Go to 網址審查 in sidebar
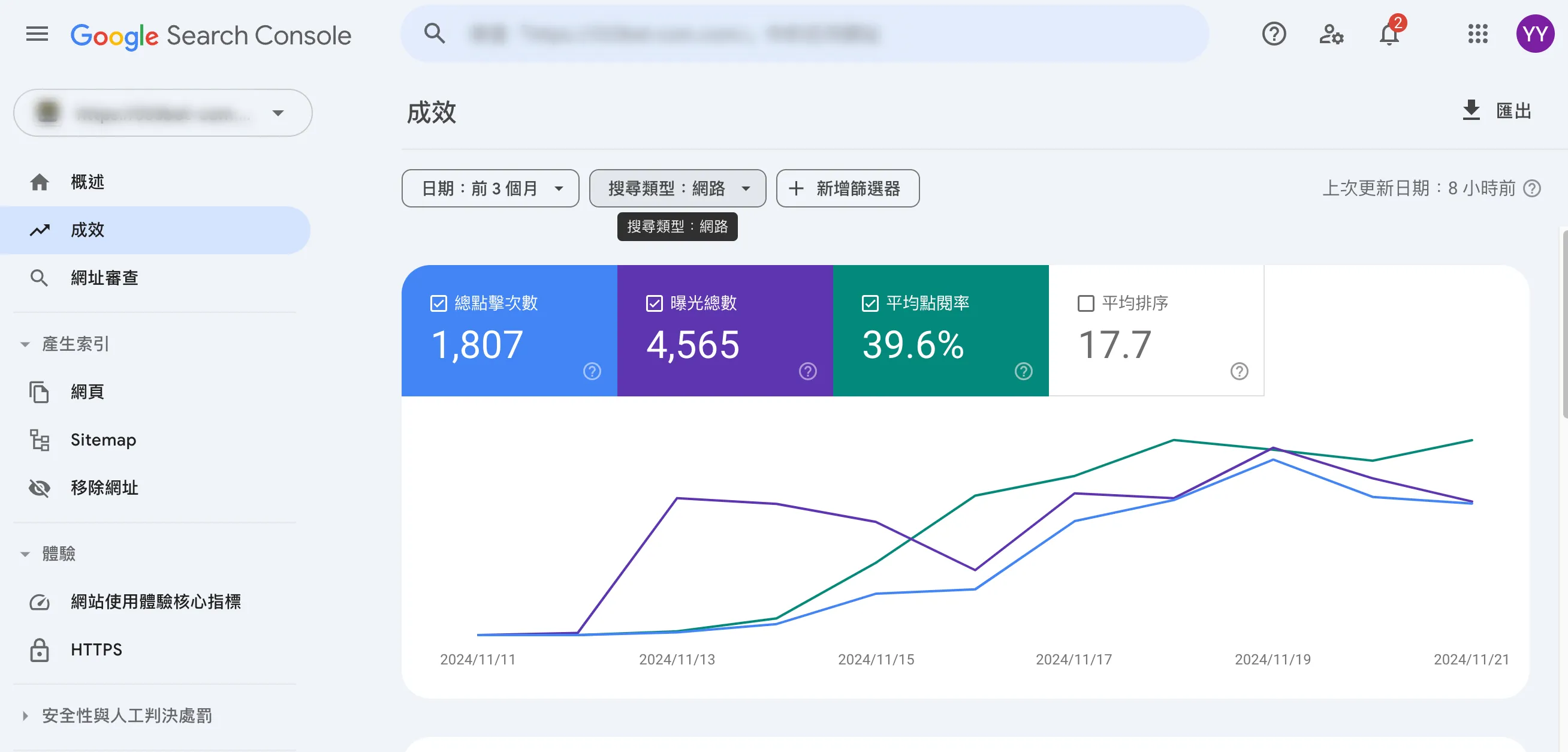 pyautogui.click(x=104, y=278)
